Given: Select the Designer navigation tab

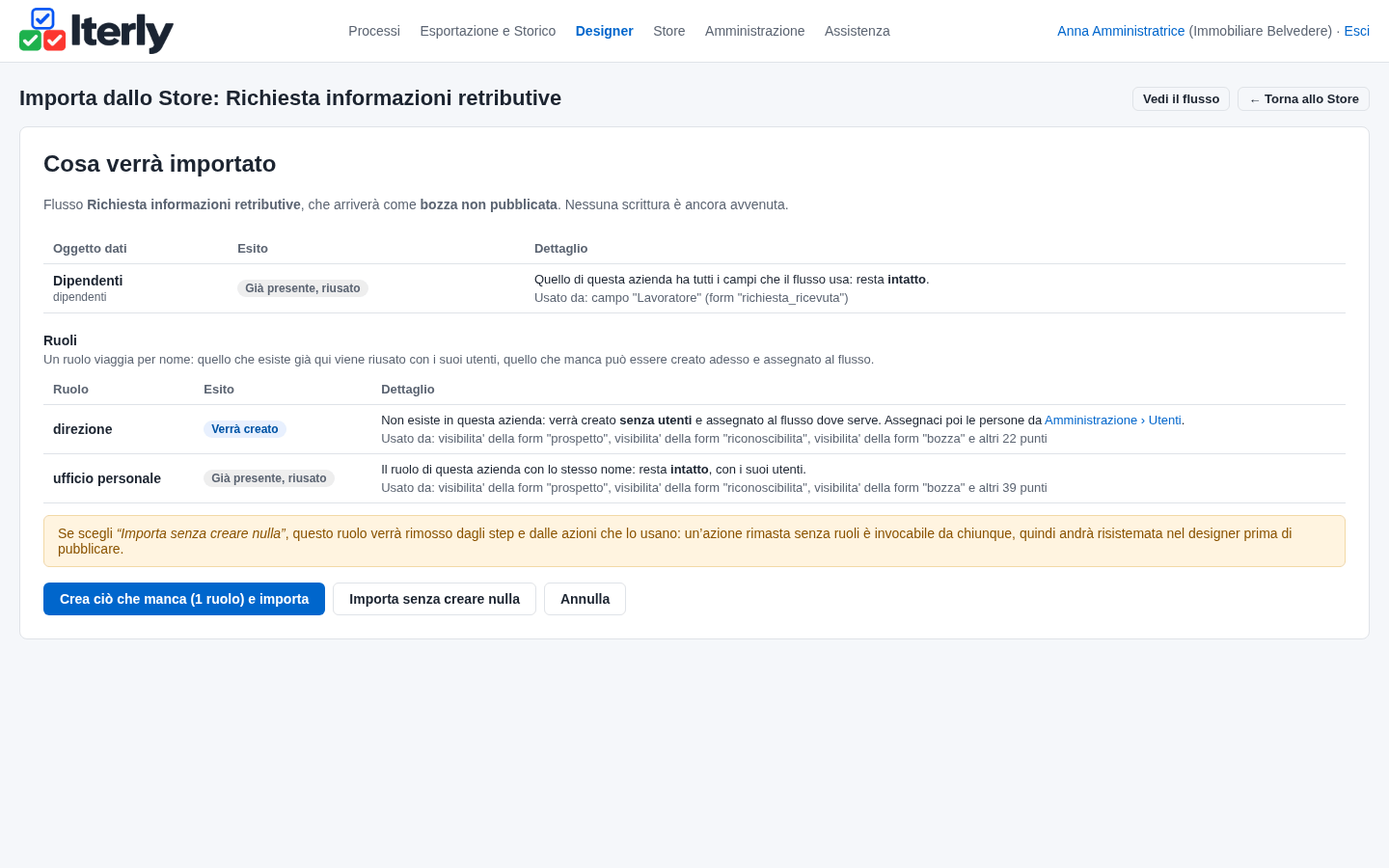Looking at the screenshot, I should click(605, 31).
